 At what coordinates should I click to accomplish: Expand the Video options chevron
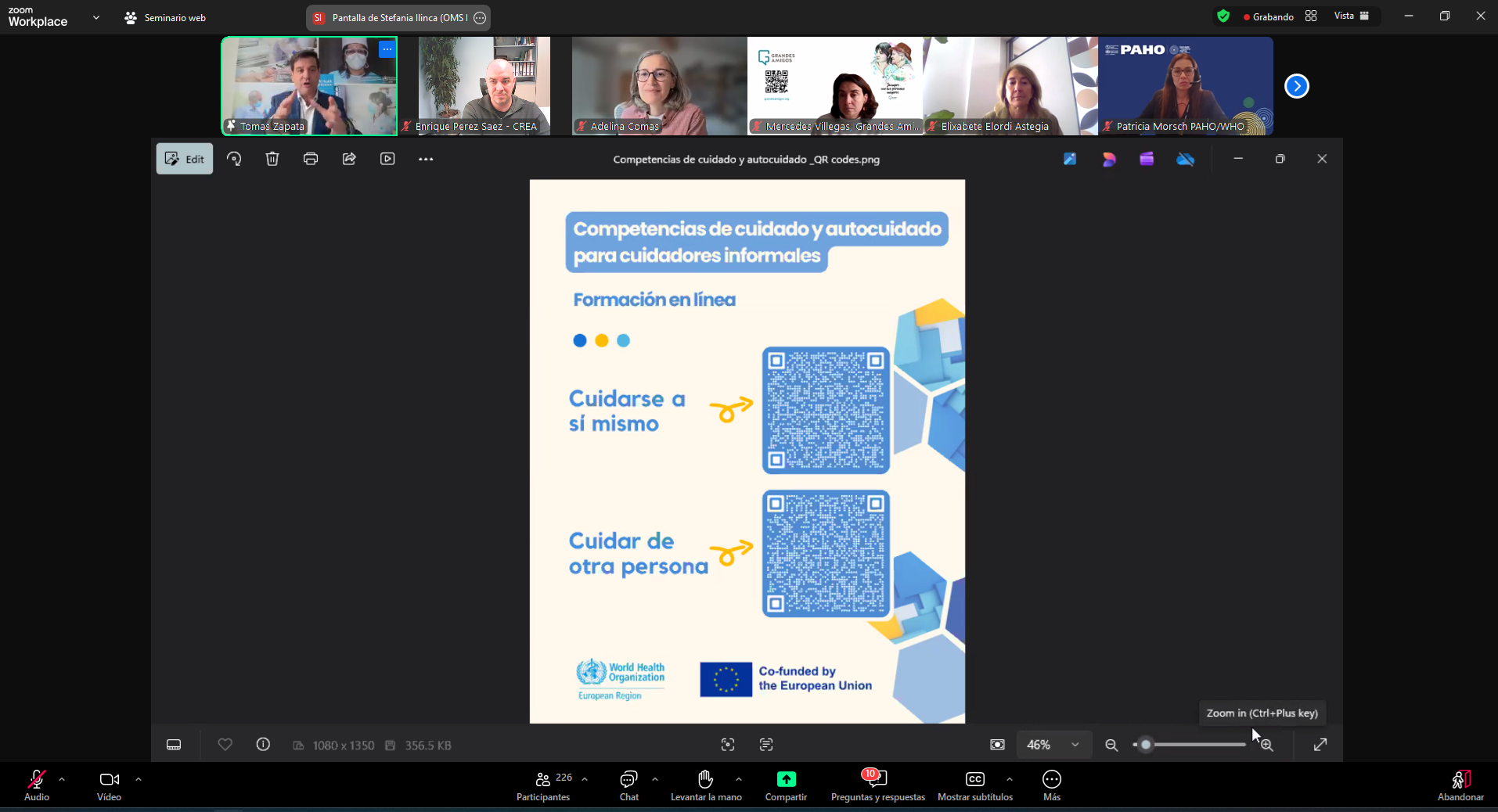click(139, 779)
